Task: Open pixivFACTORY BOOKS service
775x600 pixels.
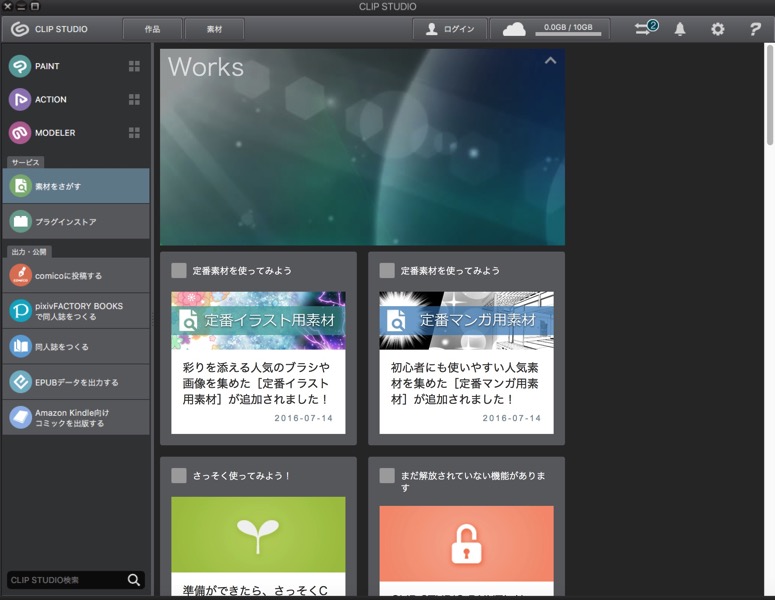Action: point(76,311)
